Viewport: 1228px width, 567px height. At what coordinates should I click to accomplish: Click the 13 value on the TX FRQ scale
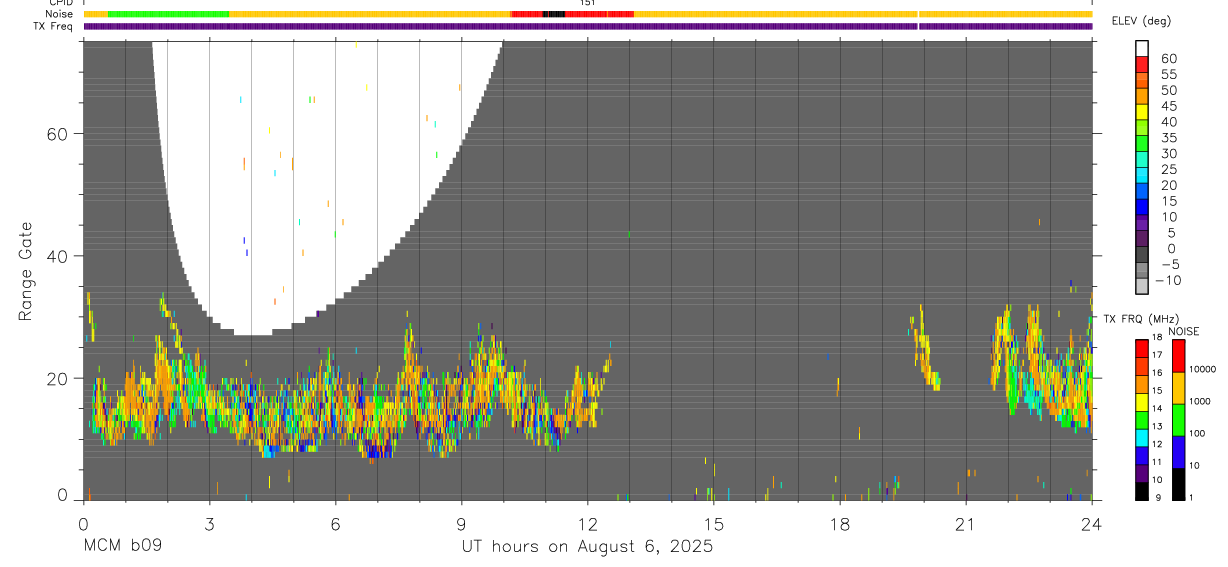pos(1157,427)
